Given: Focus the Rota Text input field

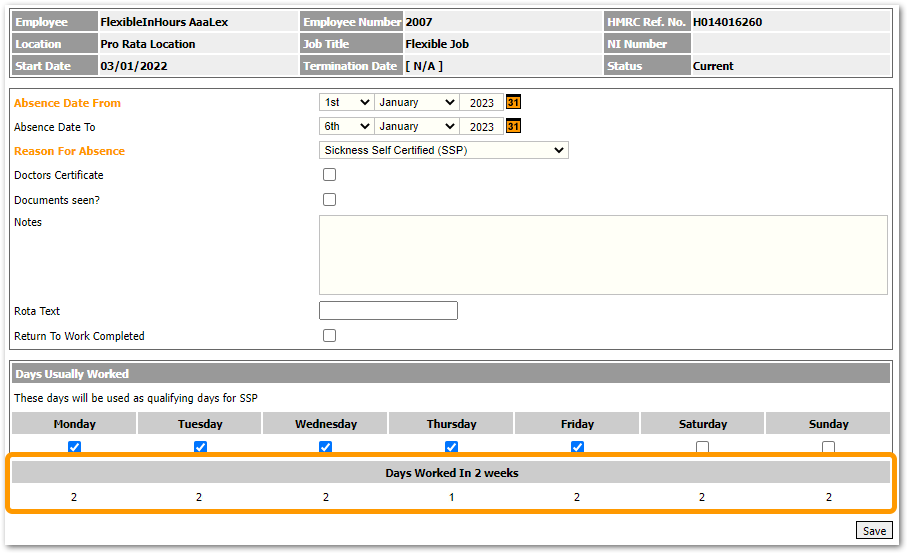Looking at the screenshot, I should tap(388, 311).
